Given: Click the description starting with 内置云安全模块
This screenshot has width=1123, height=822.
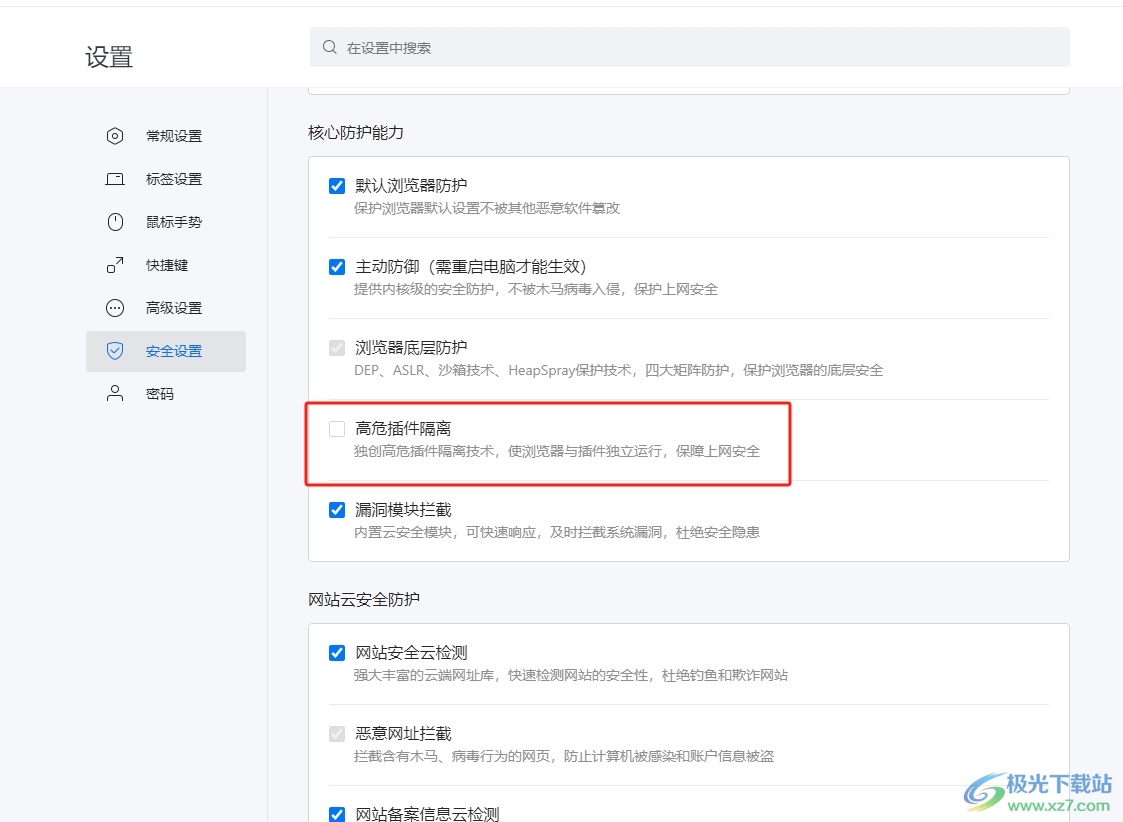Looking at the screenshot, I should pos(556,532).
